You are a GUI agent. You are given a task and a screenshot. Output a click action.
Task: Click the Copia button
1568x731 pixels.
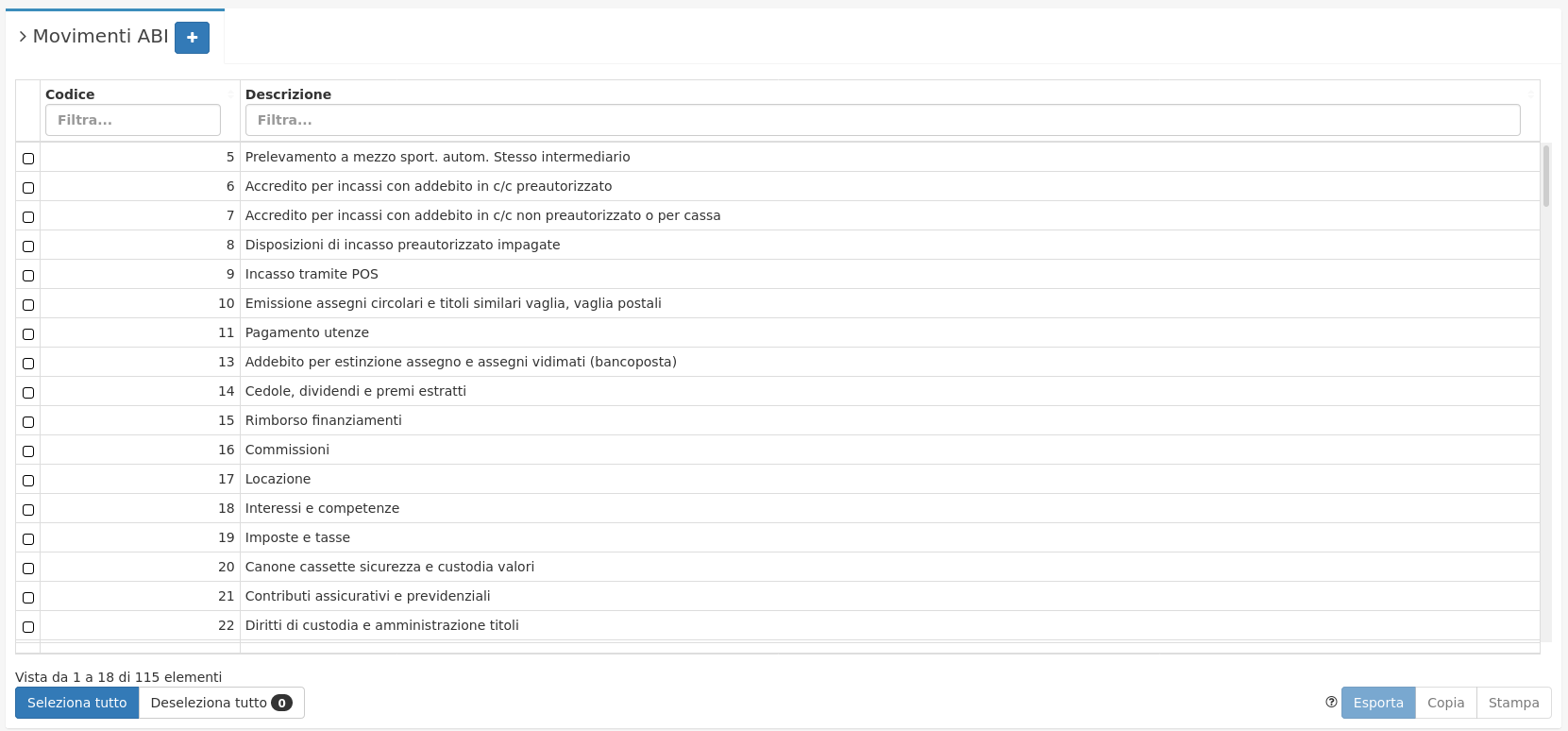pyautogui.click(x=1445, y=703)
